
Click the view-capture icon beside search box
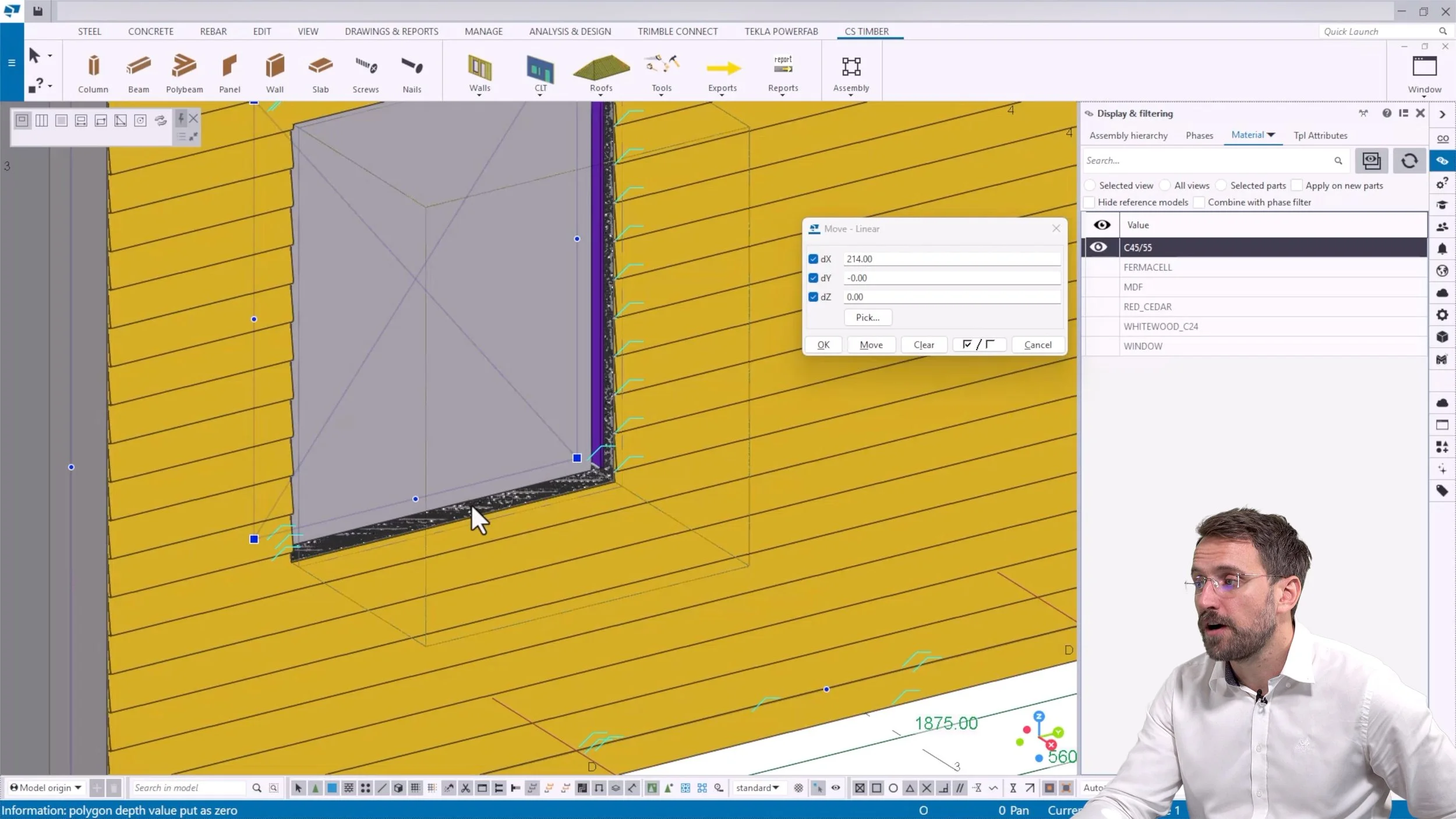(1371, 161)
